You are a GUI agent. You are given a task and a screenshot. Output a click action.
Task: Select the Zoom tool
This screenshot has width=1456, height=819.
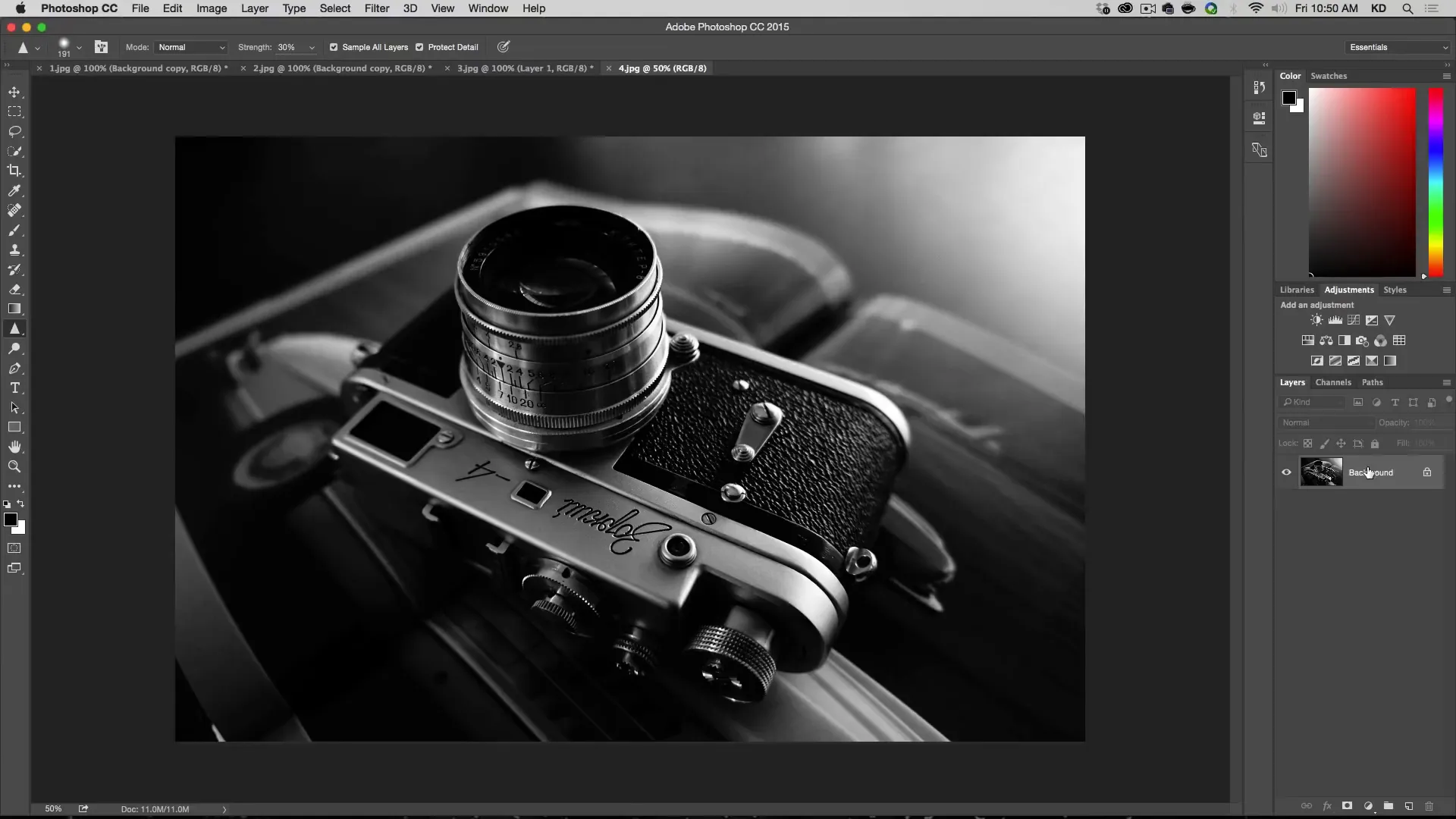point(14,466)
